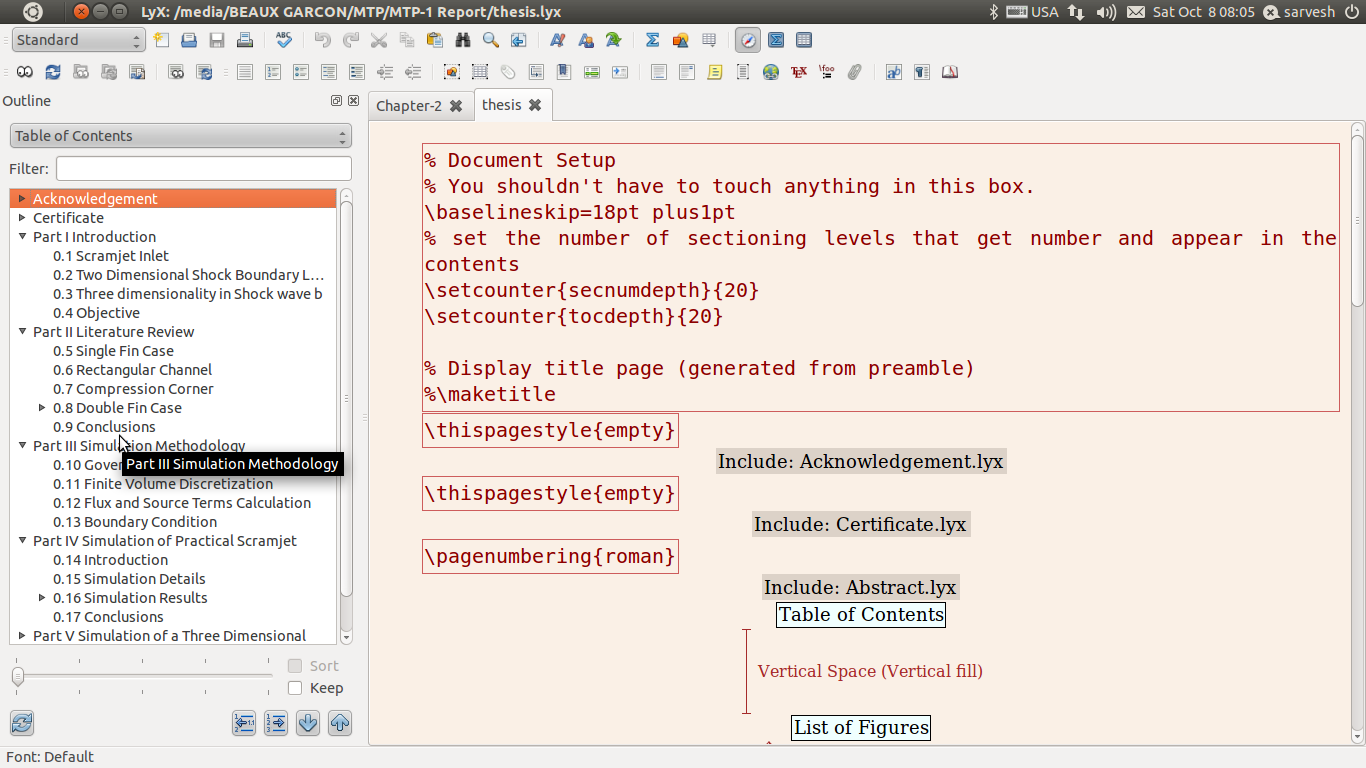Close the Chapter-2 tab

click(456, 106)
